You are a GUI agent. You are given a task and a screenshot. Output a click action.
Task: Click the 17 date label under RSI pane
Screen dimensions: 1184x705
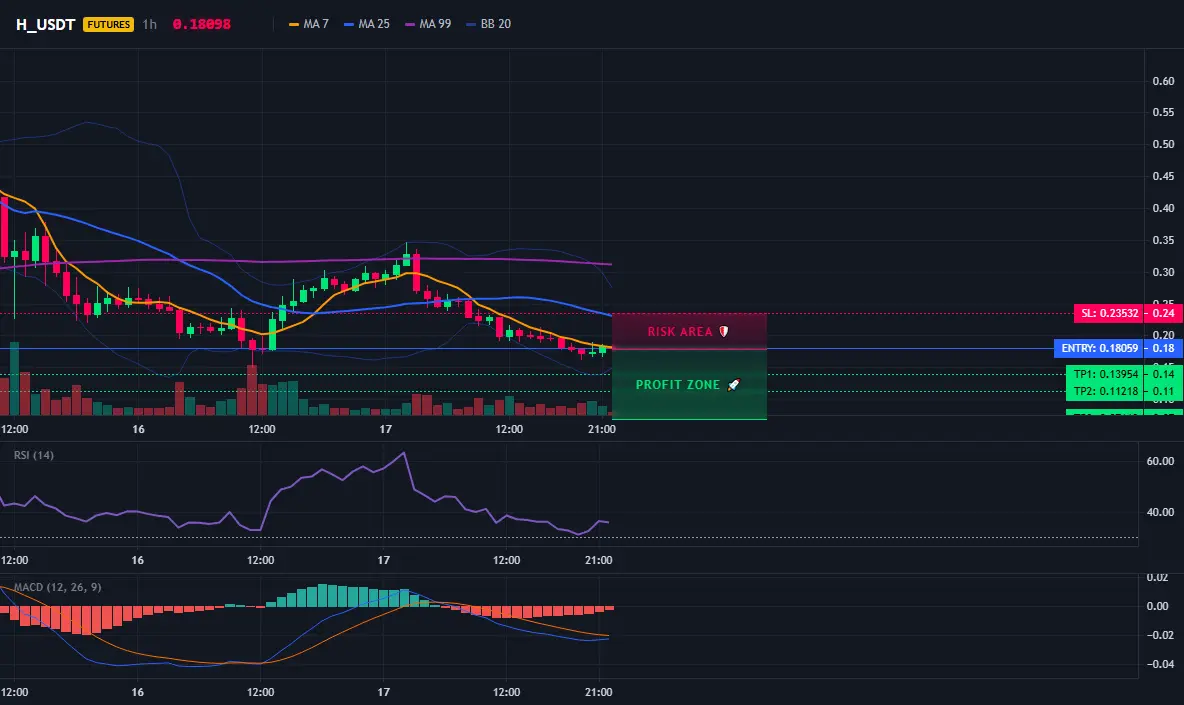point(384,560)
